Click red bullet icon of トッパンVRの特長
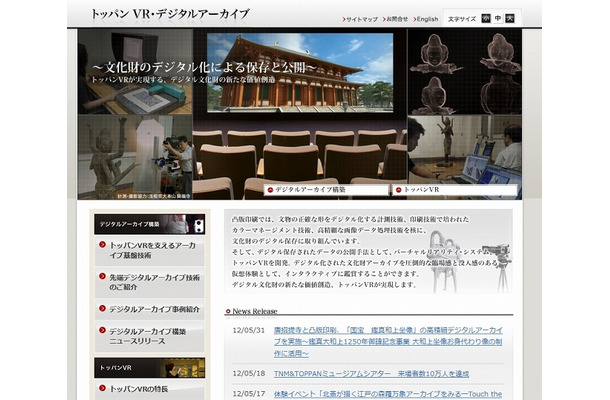 (x=102, y=388)
